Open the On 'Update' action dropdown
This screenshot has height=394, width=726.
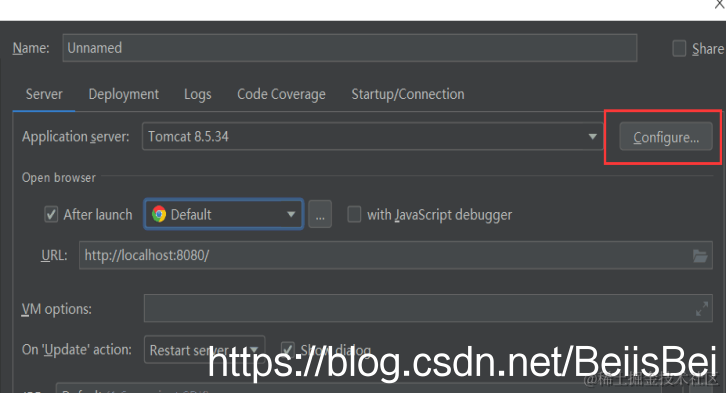205,350
